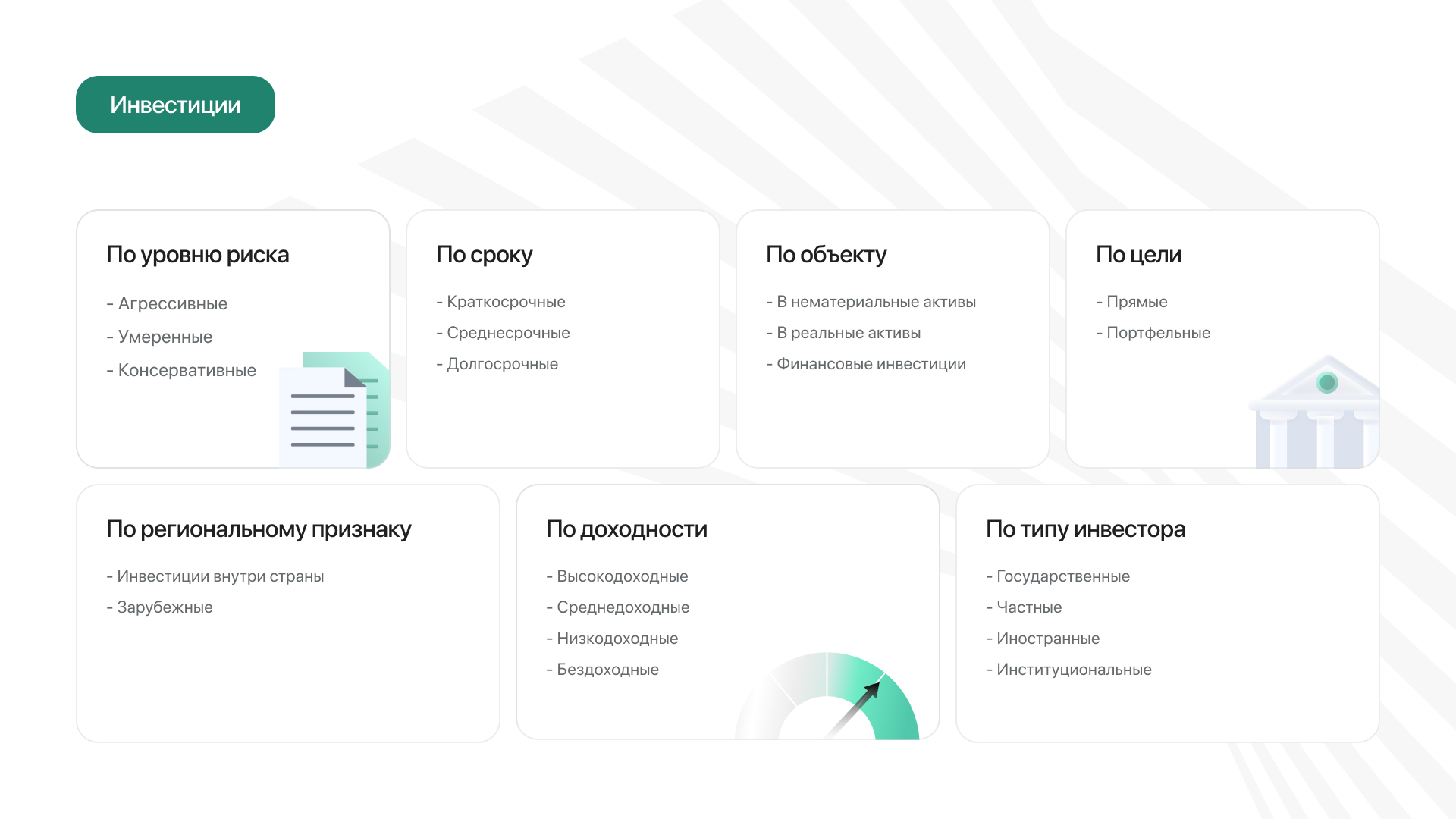Select the По объекту heading

point(826,255)
